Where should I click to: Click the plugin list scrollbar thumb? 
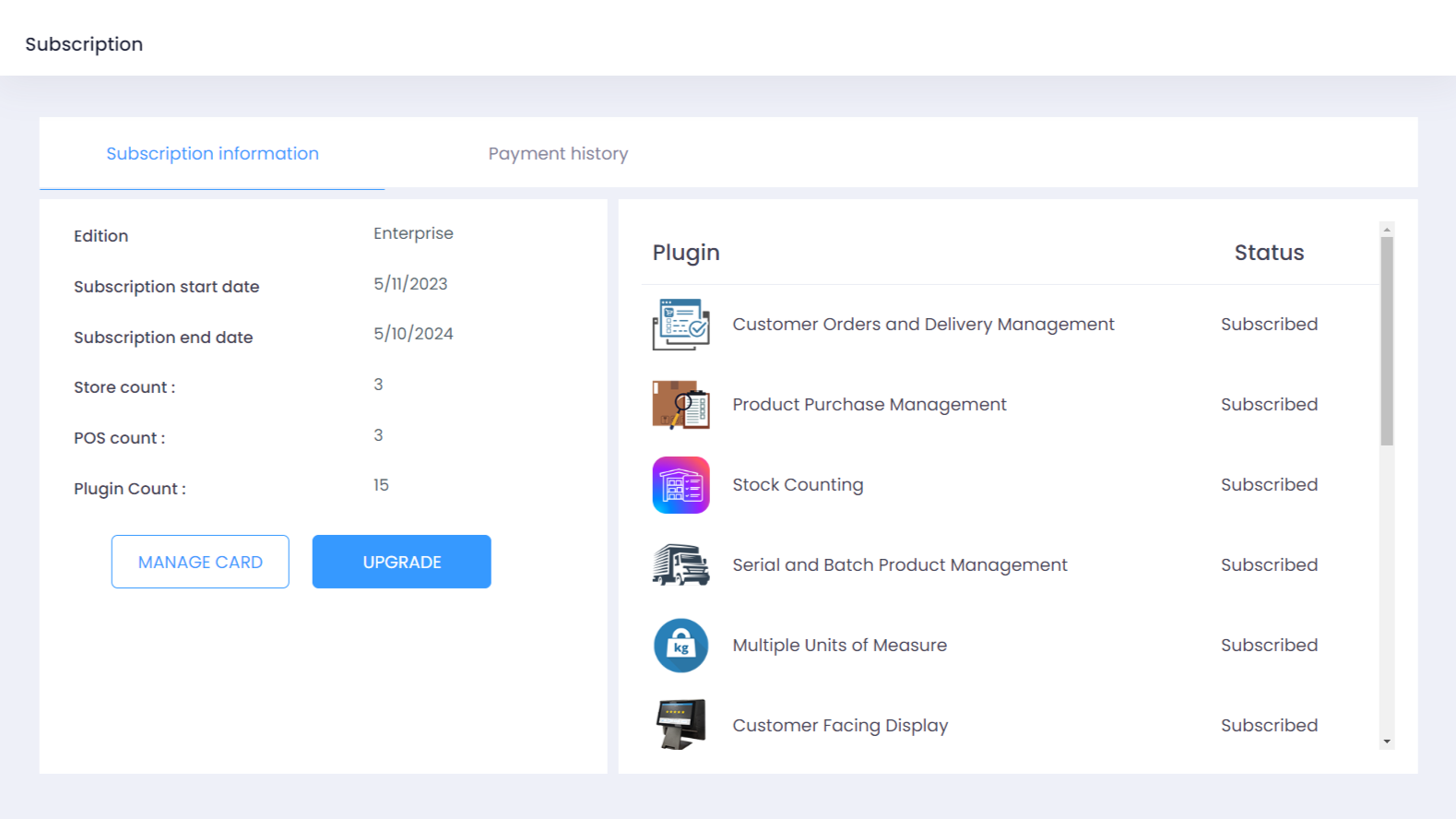pos(1386,341)
